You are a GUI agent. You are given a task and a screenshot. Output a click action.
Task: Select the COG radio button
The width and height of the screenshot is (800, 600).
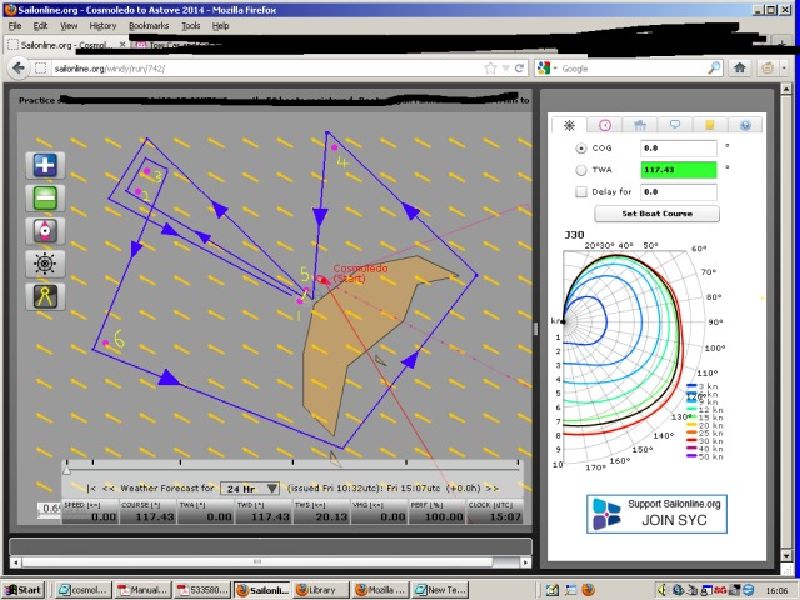[581, 148]
